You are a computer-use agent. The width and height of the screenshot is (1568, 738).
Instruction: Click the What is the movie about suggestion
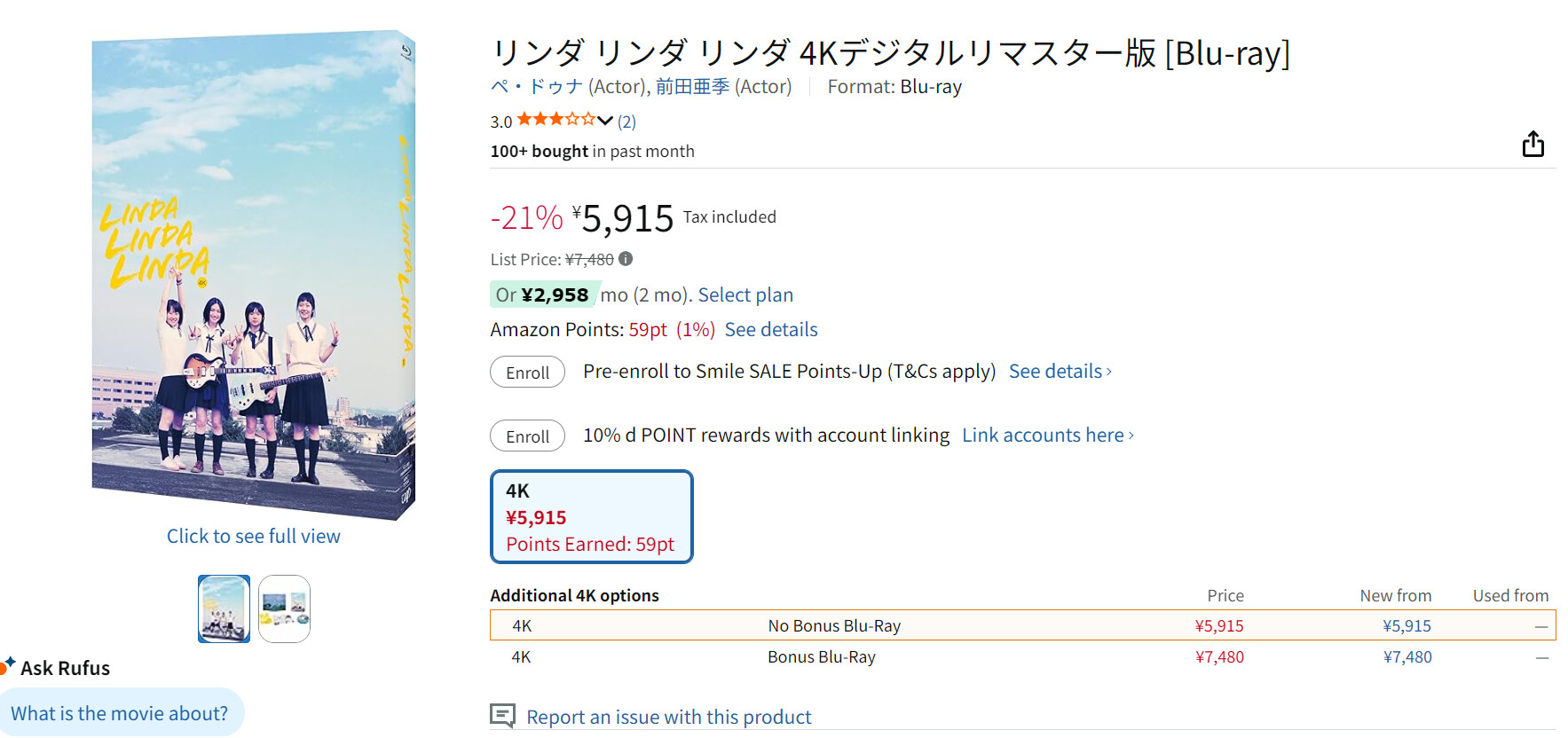click(x=120, y=713)
